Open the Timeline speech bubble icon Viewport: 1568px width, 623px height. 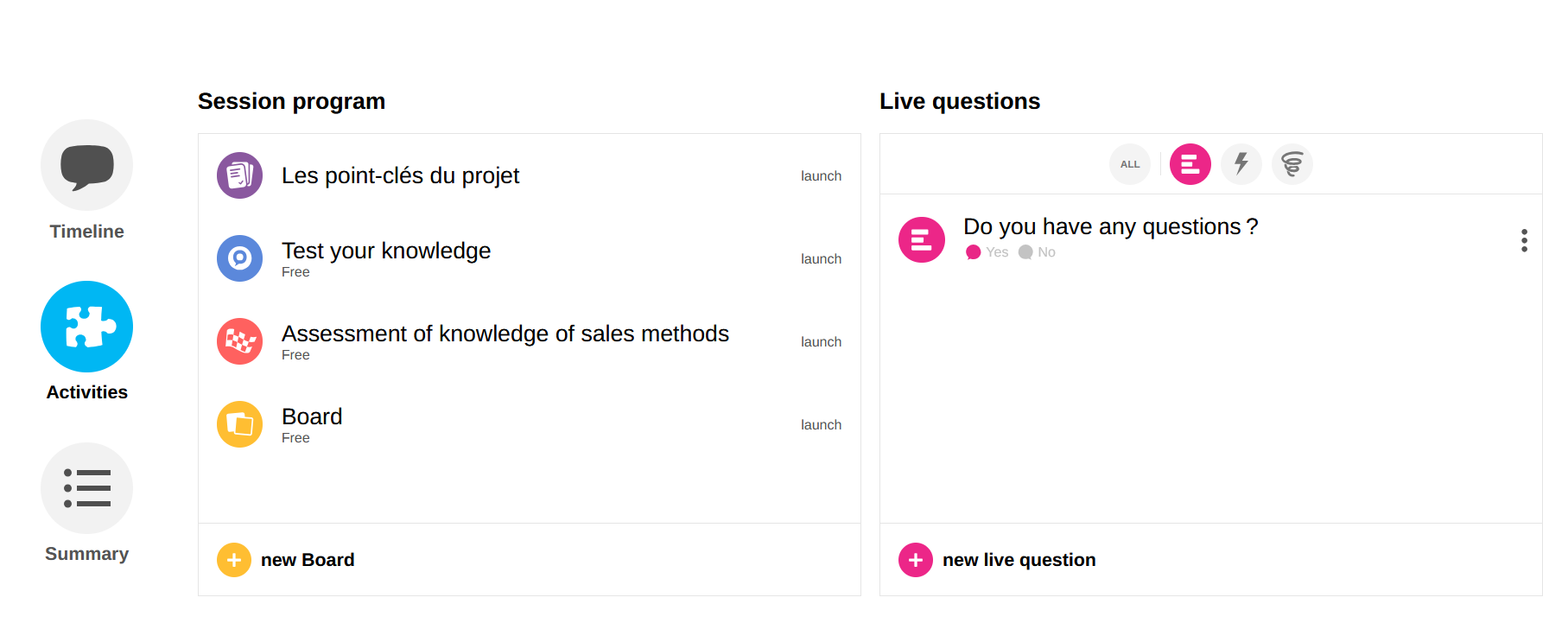pos(86,165)
